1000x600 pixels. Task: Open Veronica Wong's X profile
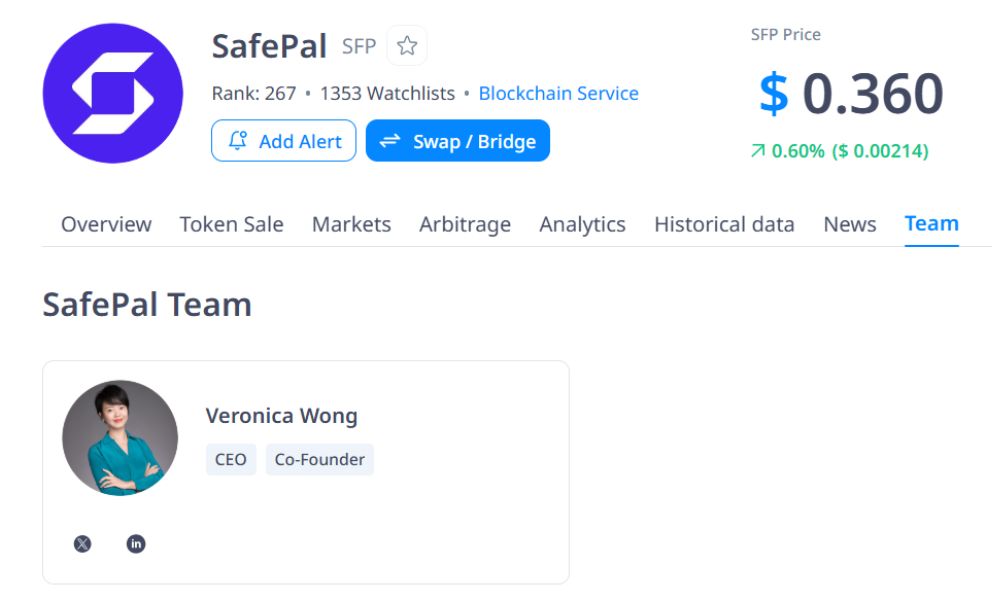(83, 543)
